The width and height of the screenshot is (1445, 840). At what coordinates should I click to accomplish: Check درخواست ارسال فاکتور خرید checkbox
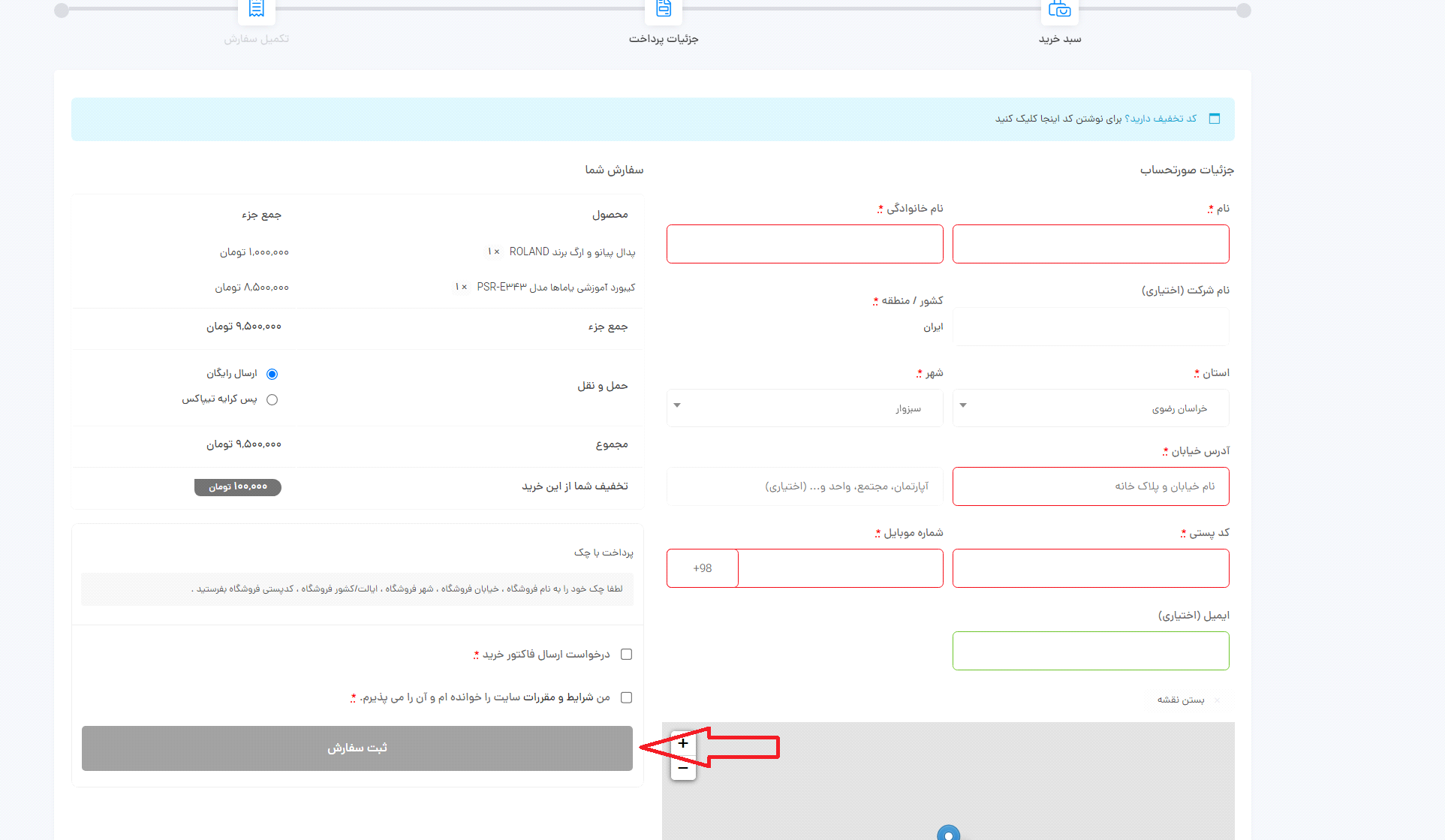click(x=627, y=655)
